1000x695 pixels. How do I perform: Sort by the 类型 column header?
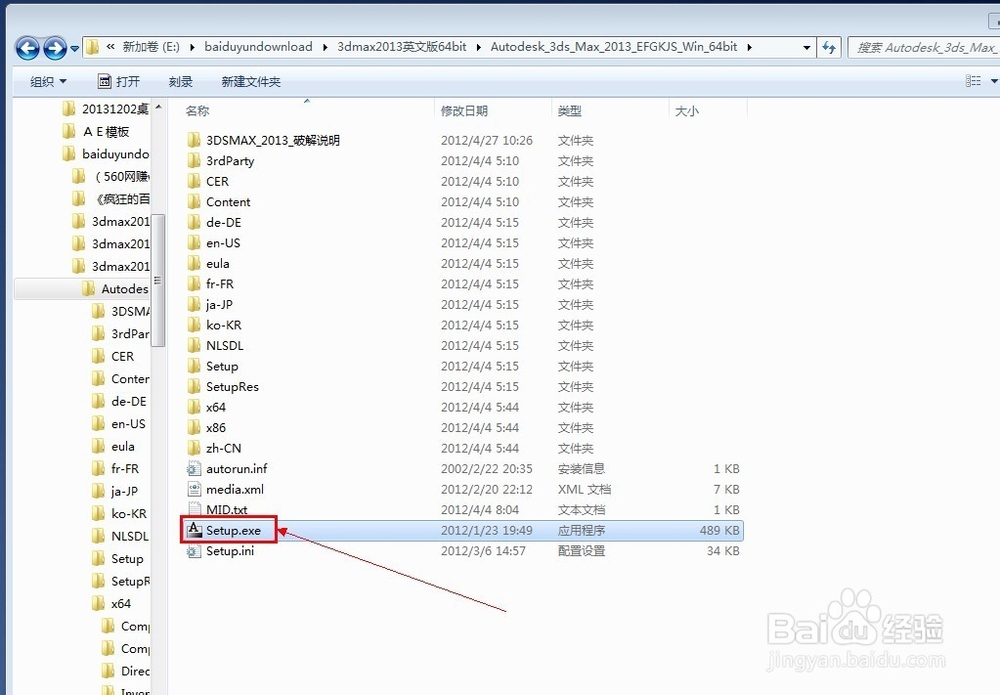pos(570,111)
